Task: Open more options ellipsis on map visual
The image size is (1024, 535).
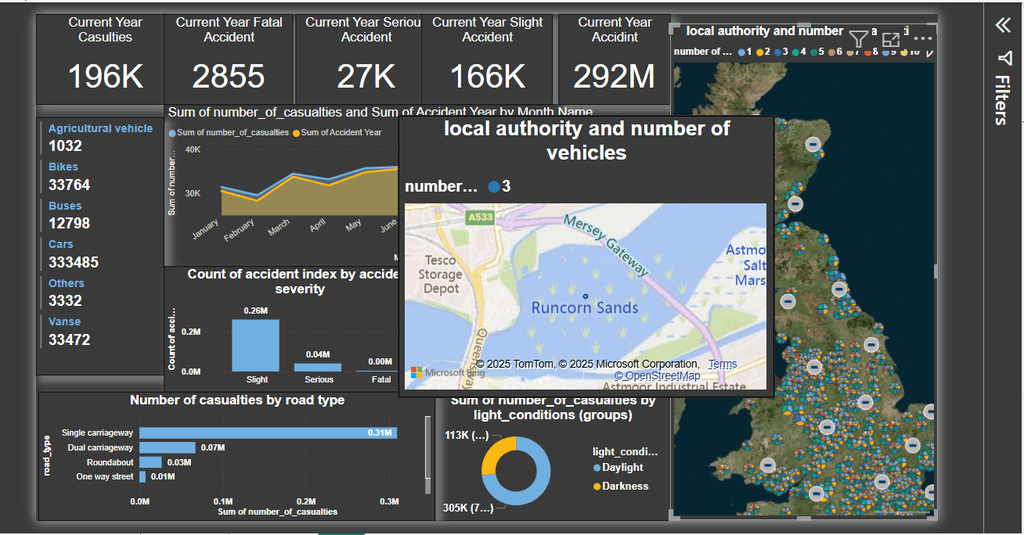Action: click(x=922, y=39)
